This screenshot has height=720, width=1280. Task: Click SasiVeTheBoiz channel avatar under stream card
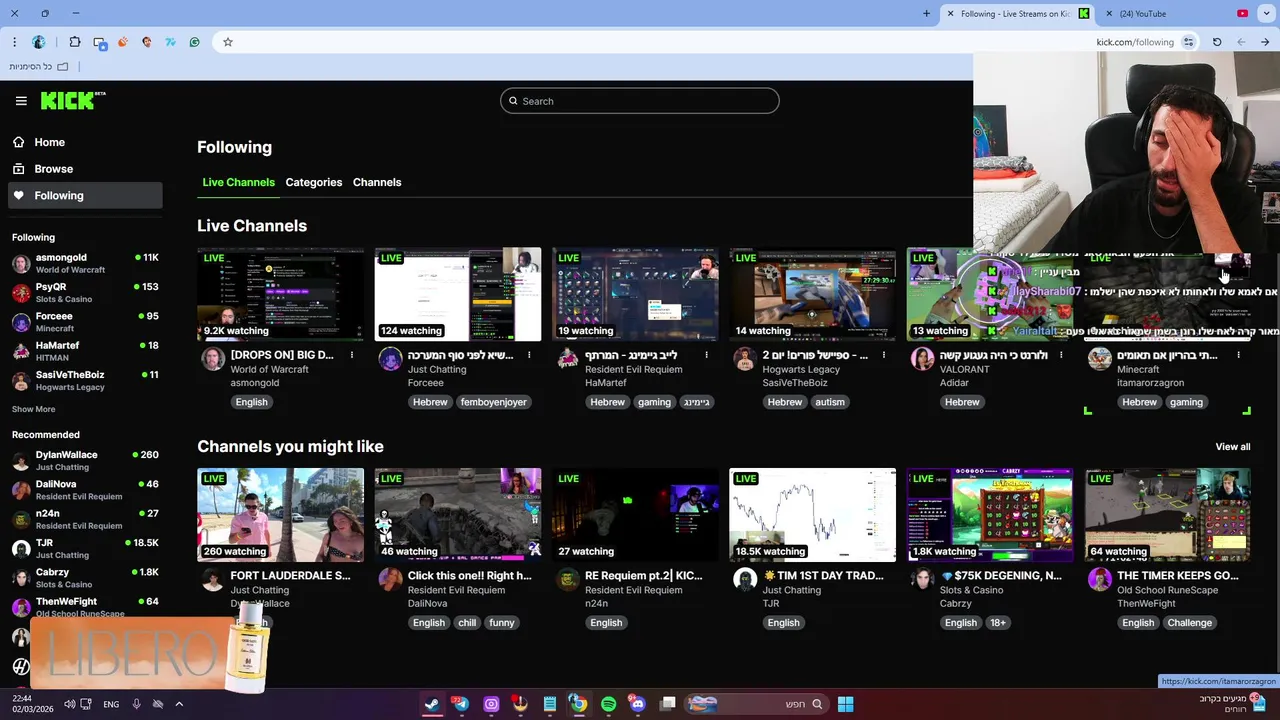click(744, 359)
